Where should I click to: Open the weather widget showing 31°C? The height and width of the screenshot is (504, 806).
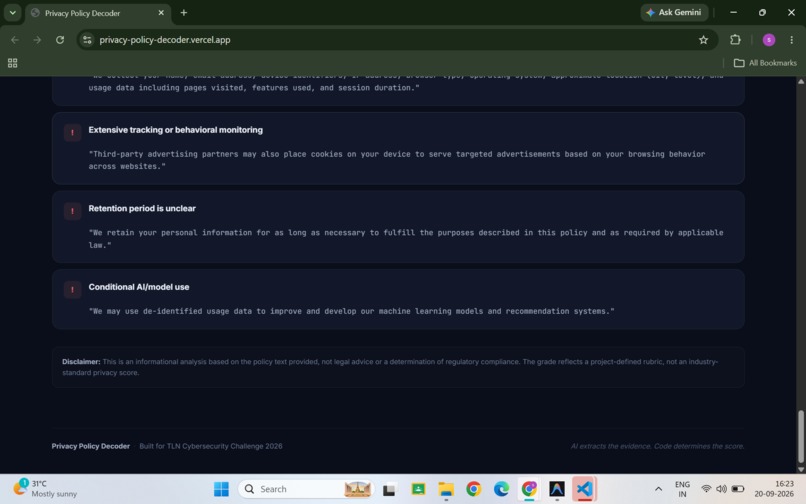[x=44, y=489]
